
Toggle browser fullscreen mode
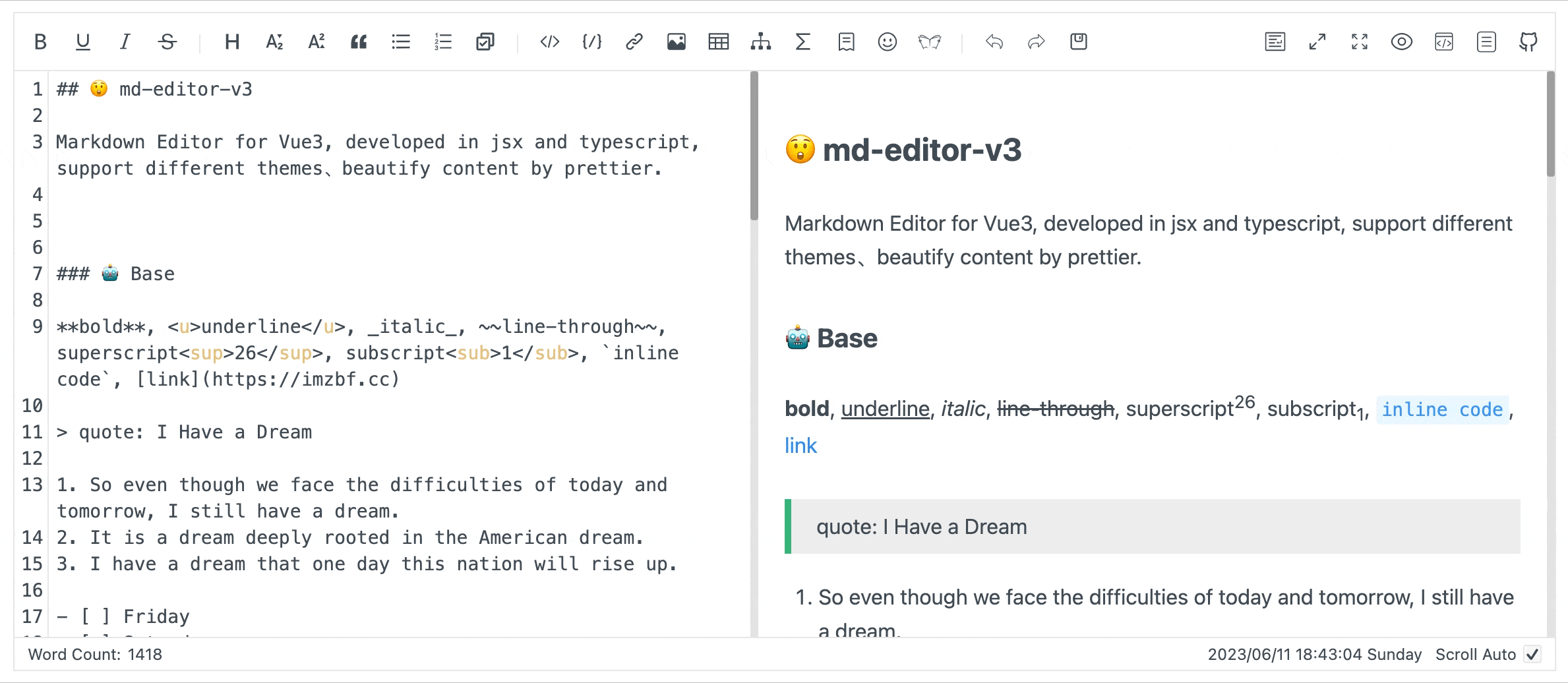[x=1360, y=42]
